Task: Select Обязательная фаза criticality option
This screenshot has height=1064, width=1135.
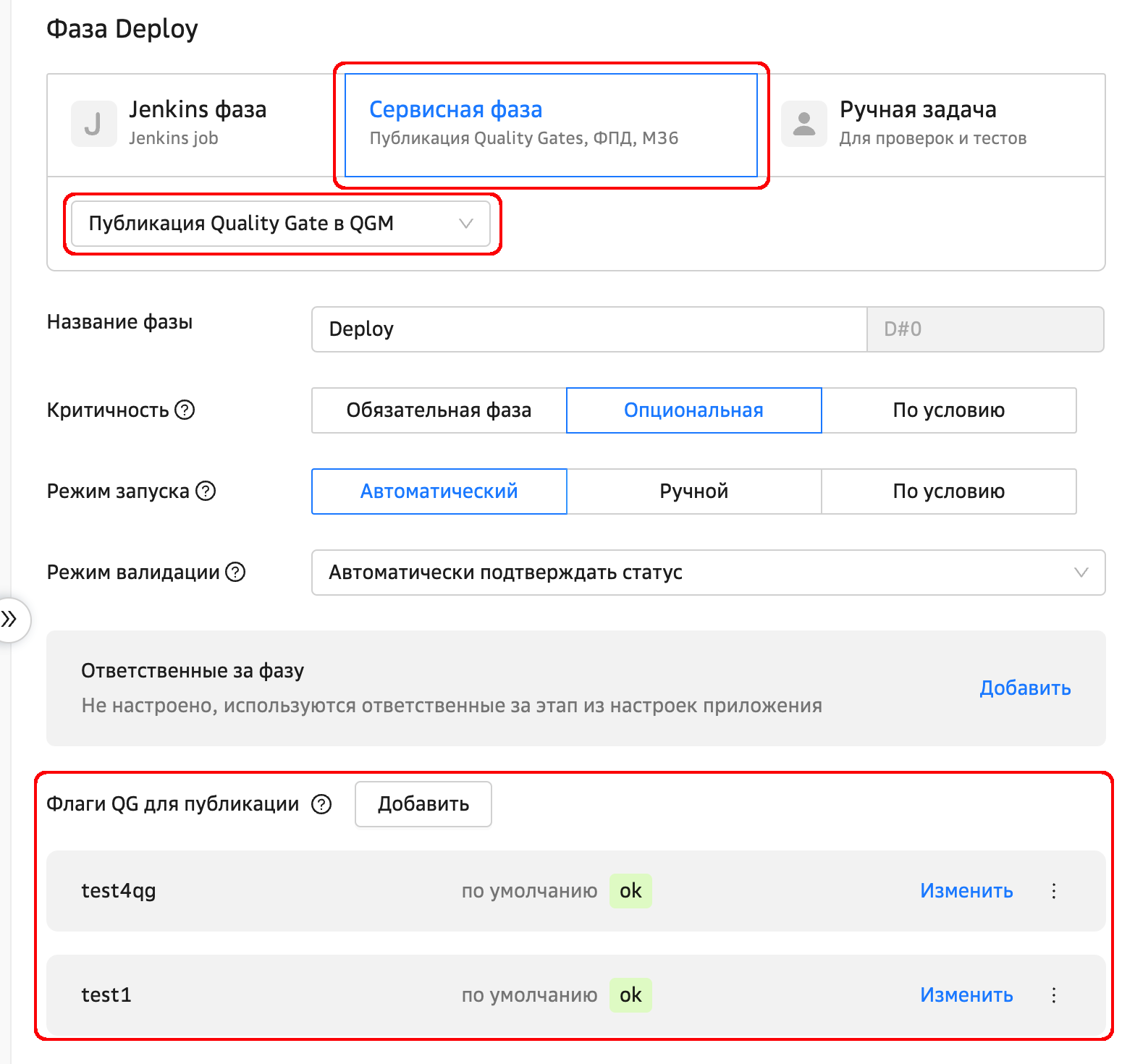Action: click(439, 410)
